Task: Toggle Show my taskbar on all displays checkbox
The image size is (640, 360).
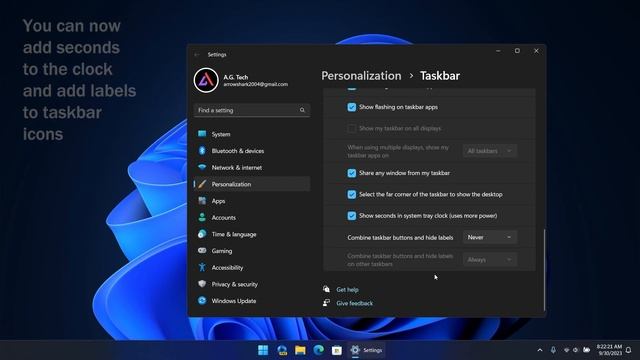Action: [351, 128]
